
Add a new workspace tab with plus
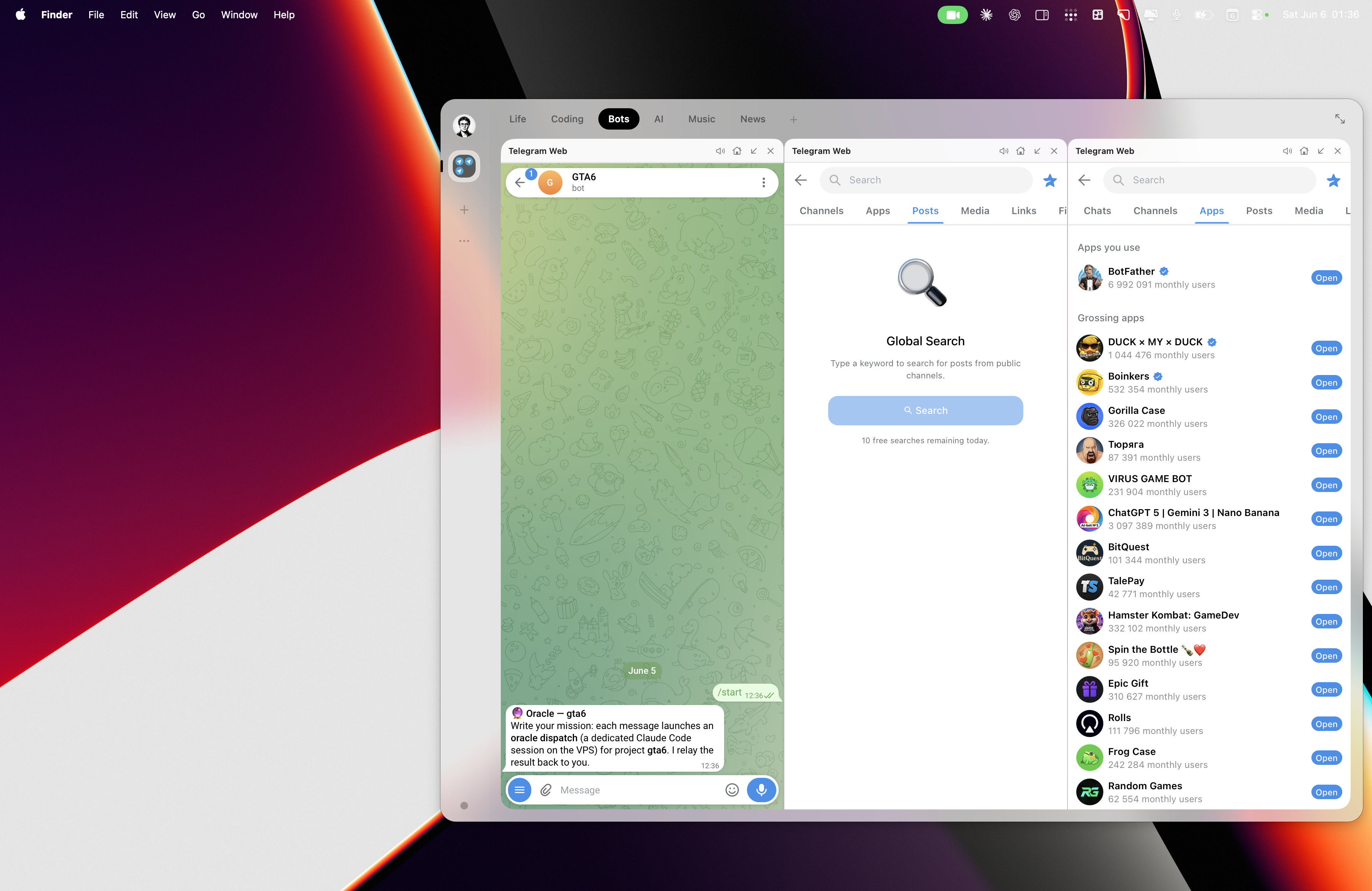793,119
